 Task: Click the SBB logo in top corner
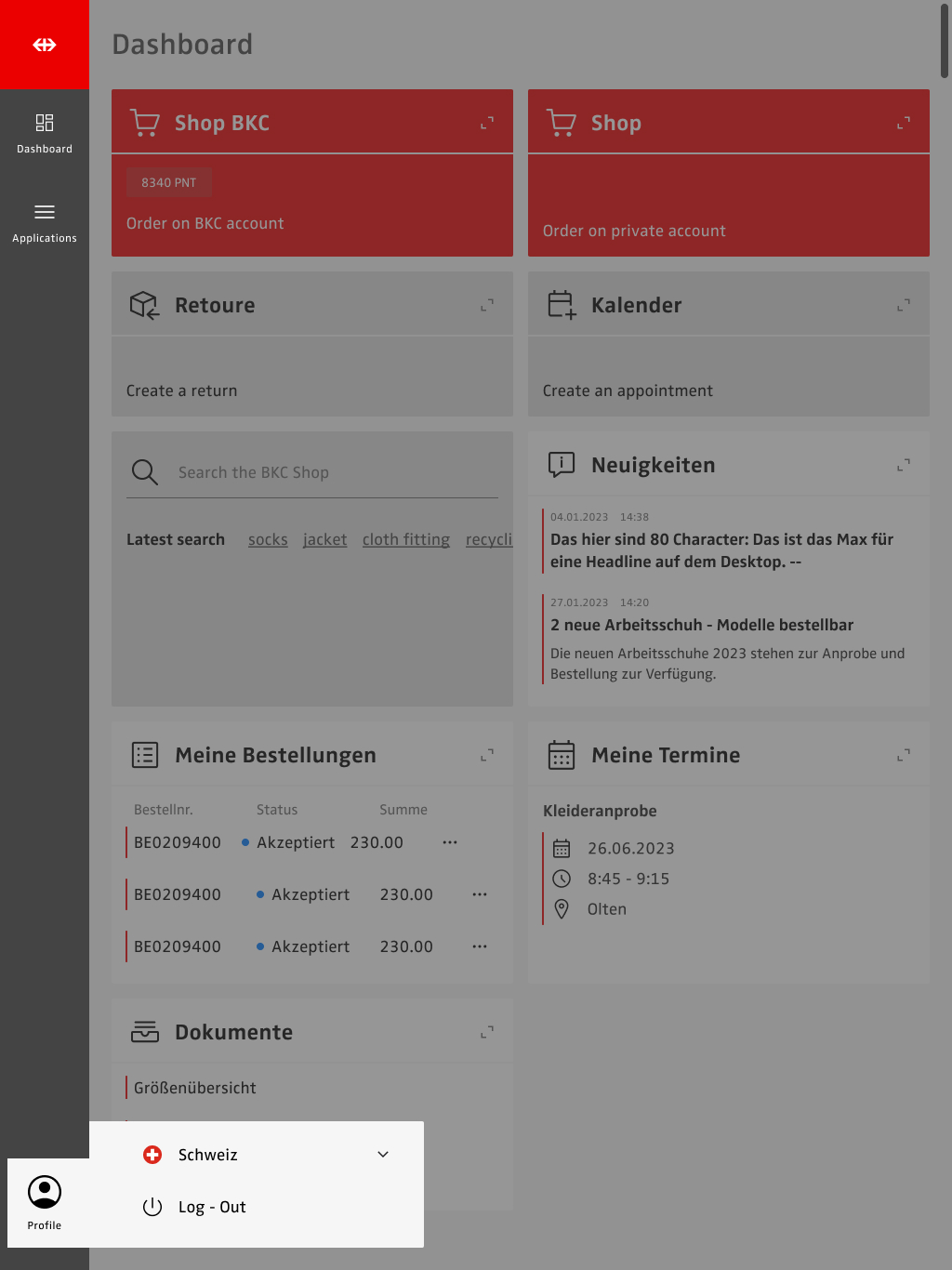tap(45, 45)
